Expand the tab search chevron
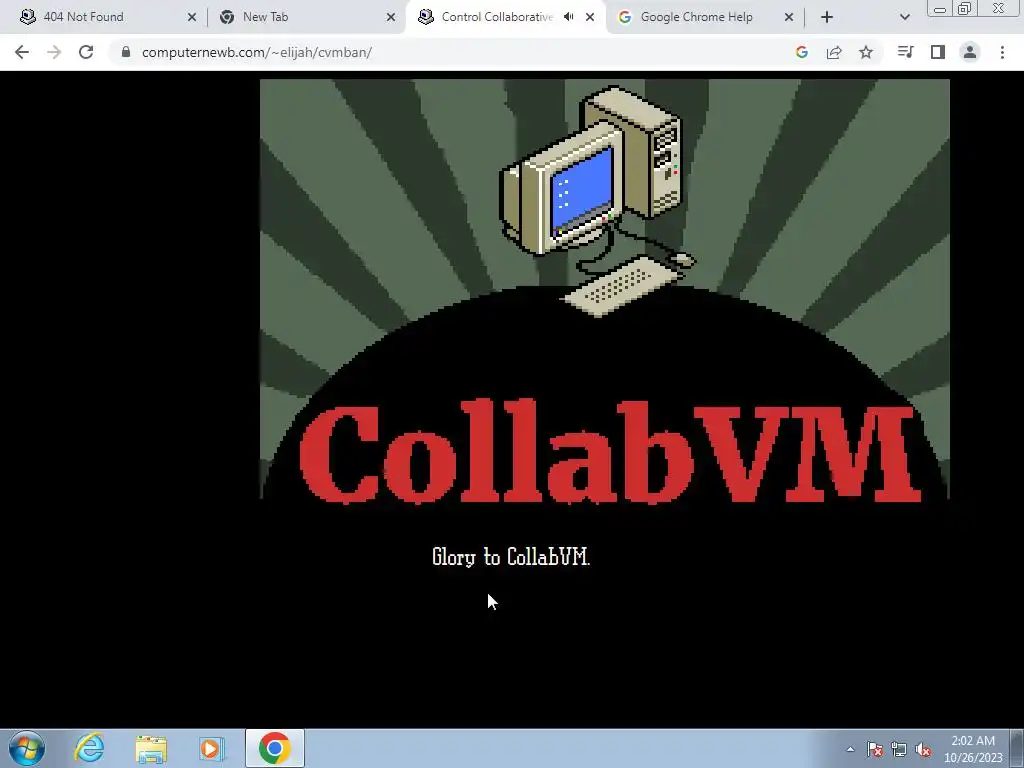This screenshot has width=1024, height=768. 904,17
